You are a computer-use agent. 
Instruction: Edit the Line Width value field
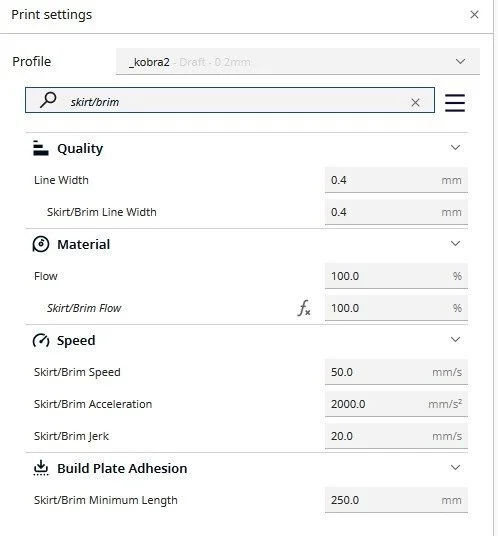pos(396,180)
